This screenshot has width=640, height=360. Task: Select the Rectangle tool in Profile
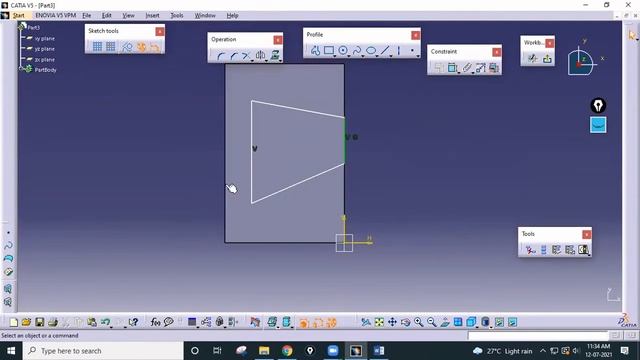pyautogui.click(x=329, y=51)
